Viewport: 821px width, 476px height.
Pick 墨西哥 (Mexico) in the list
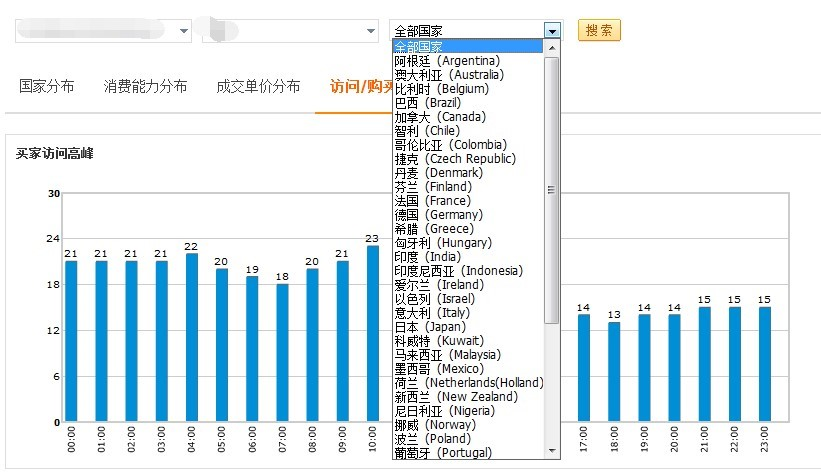tap(468, 369)
